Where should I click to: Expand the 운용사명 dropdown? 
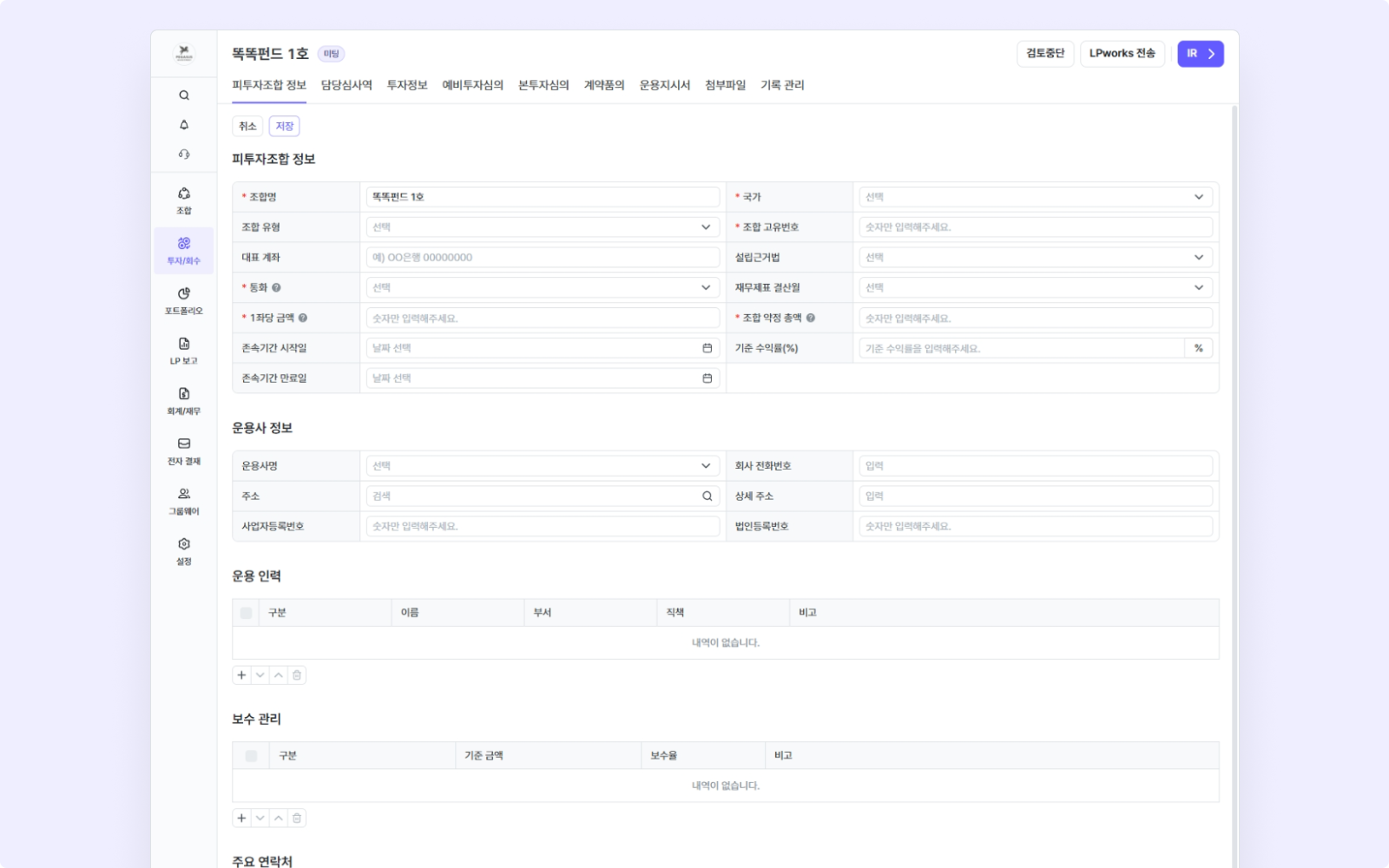tap(543, 466)
